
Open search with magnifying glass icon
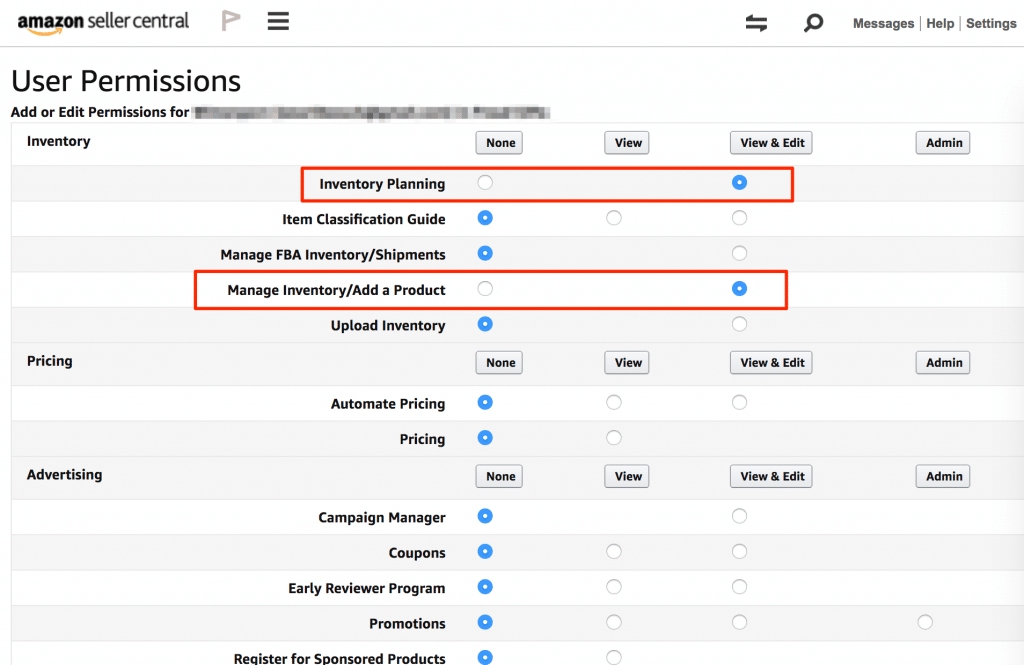pyautogui.click(x=813, y=22)
